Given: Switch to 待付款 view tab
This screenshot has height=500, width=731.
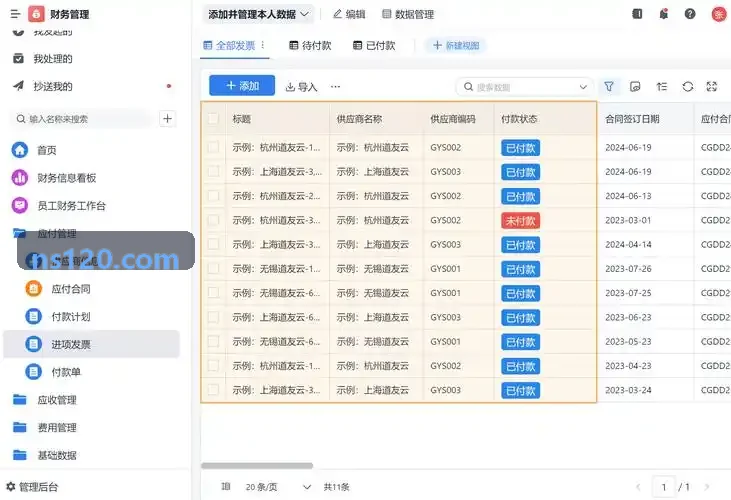Looking at the screenshot, I should [310, 45].
